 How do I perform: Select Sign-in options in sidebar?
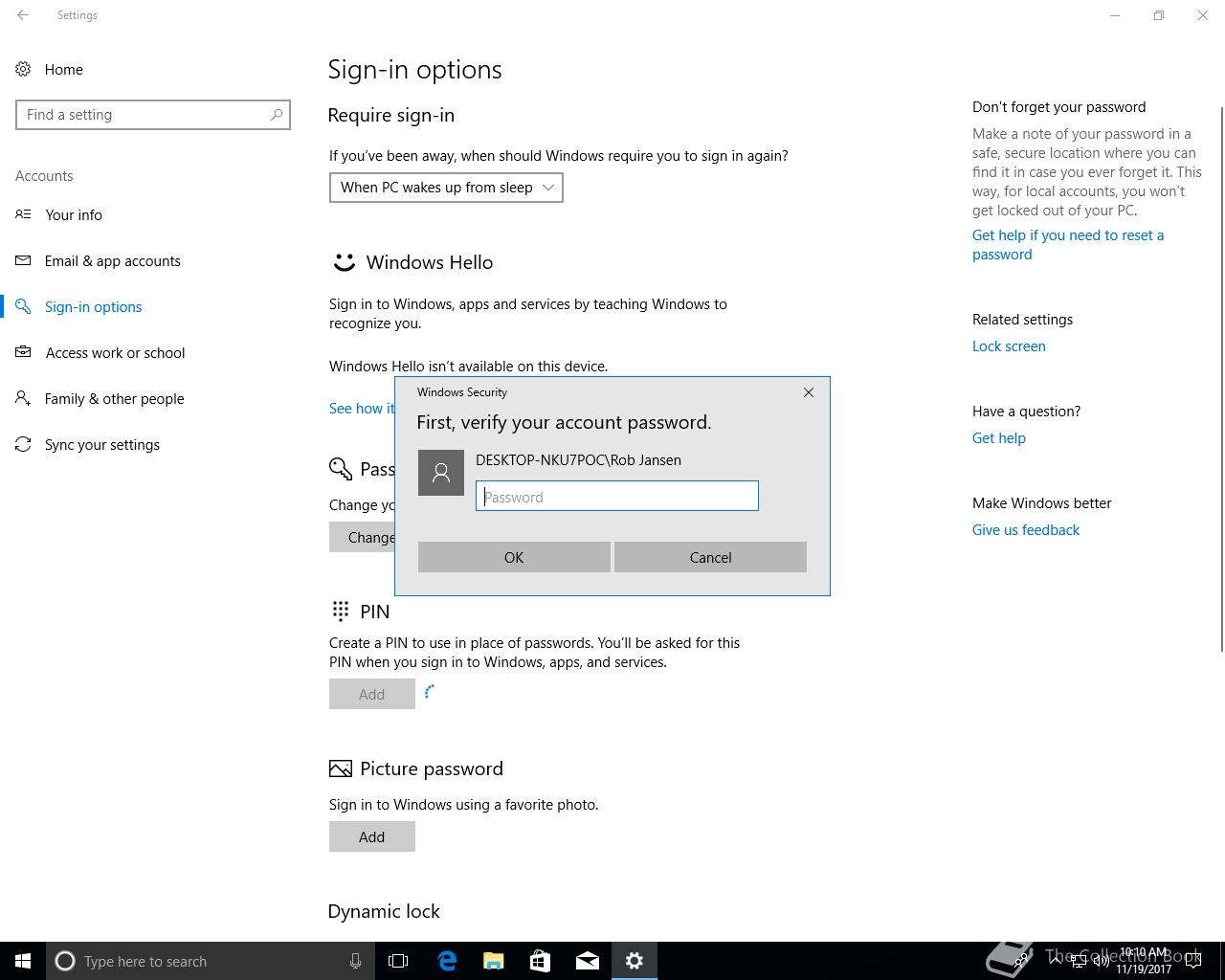click(x=93, y=306)
